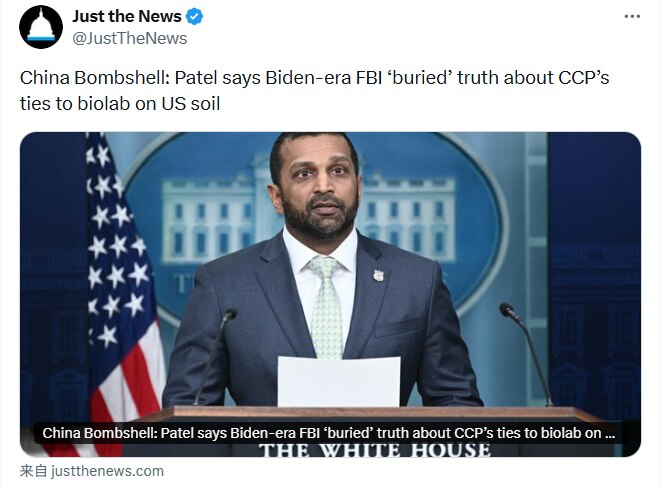
Task: Open the Just the News display name
Action: click(x=127, y=17)
